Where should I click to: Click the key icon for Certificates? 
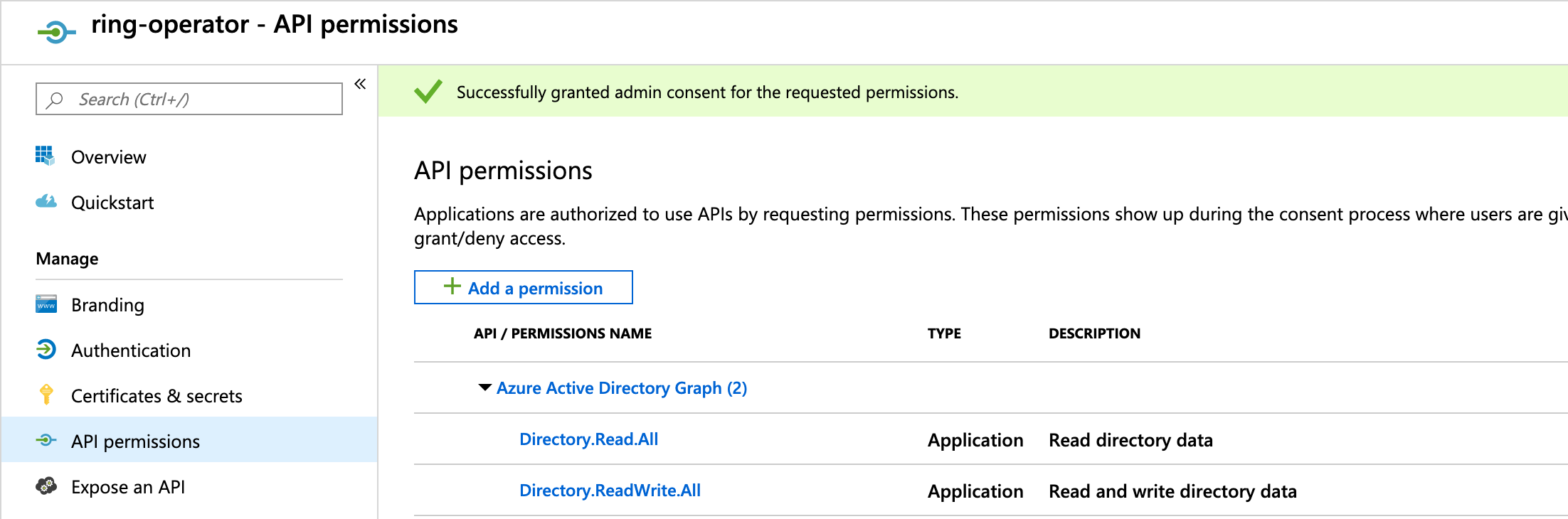click(x=46, y=394)
